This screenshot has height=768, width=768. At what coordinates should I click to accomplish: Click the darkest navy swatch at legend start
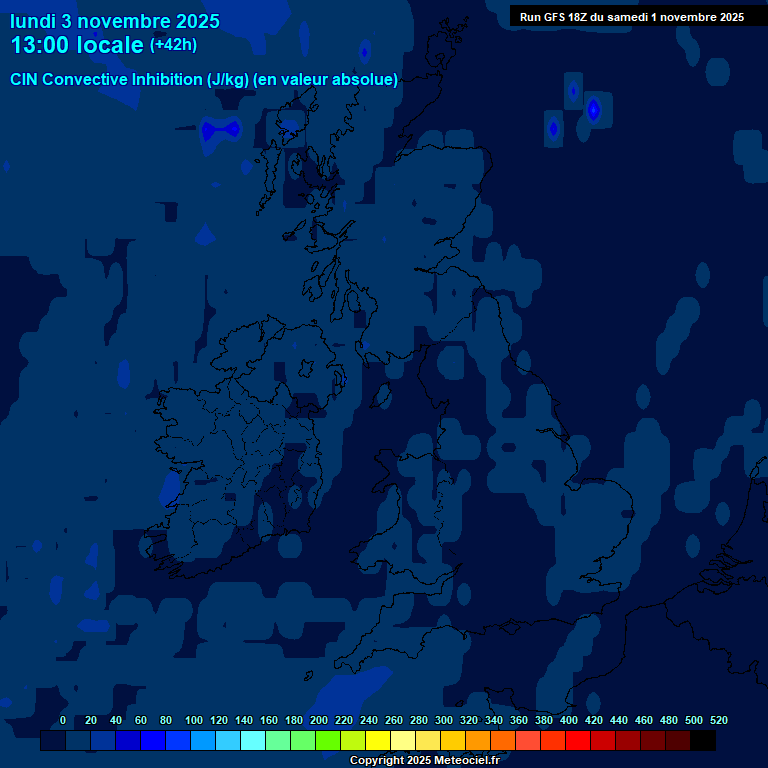(x=53, y=741)
